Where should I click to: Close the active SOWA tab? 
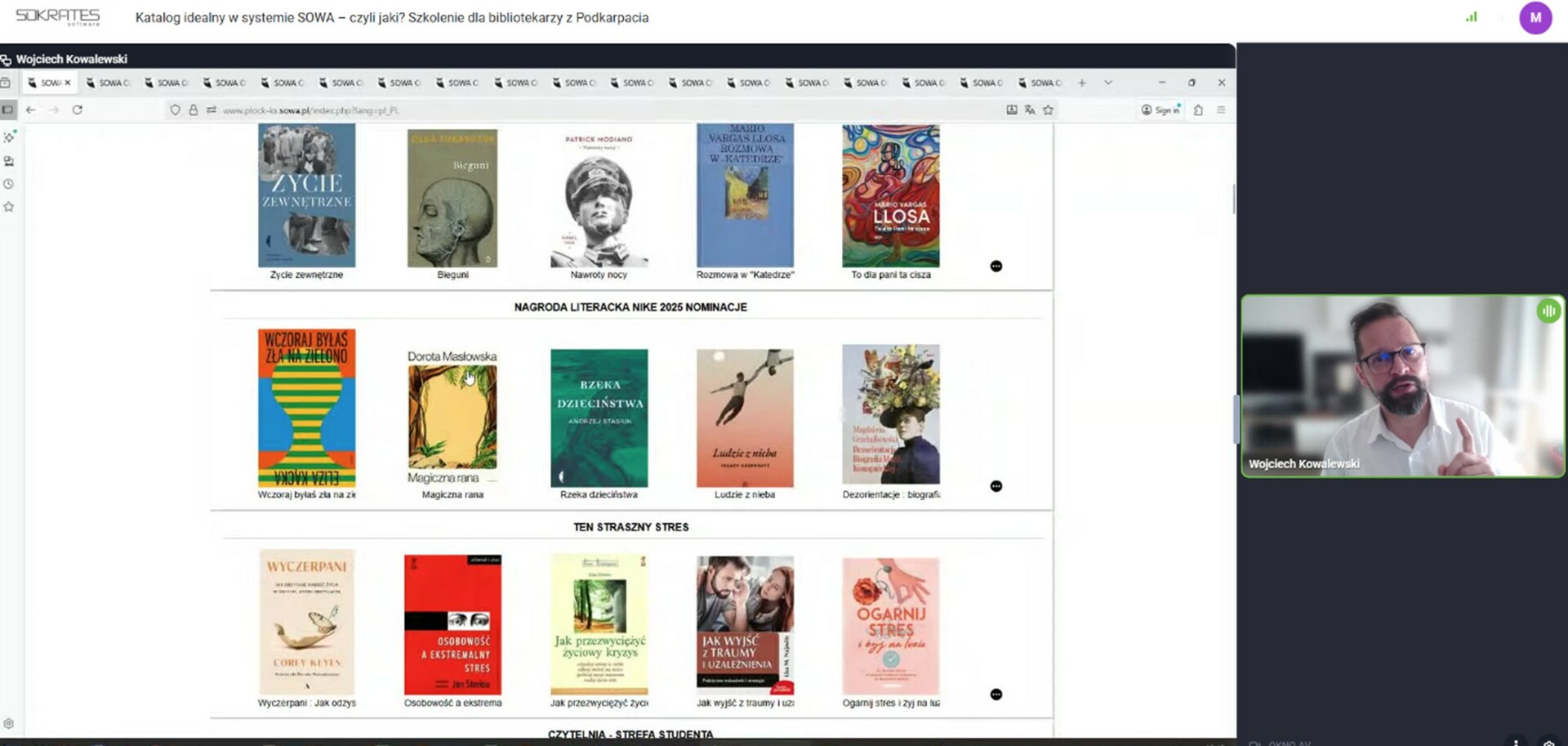tap(68, 83)
